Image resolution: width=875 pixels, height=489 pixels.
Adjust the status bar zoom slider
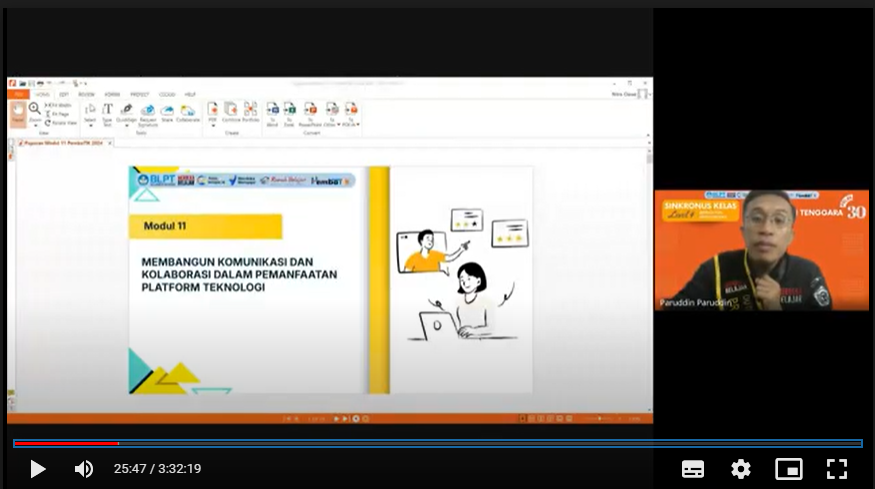(600, 419)
